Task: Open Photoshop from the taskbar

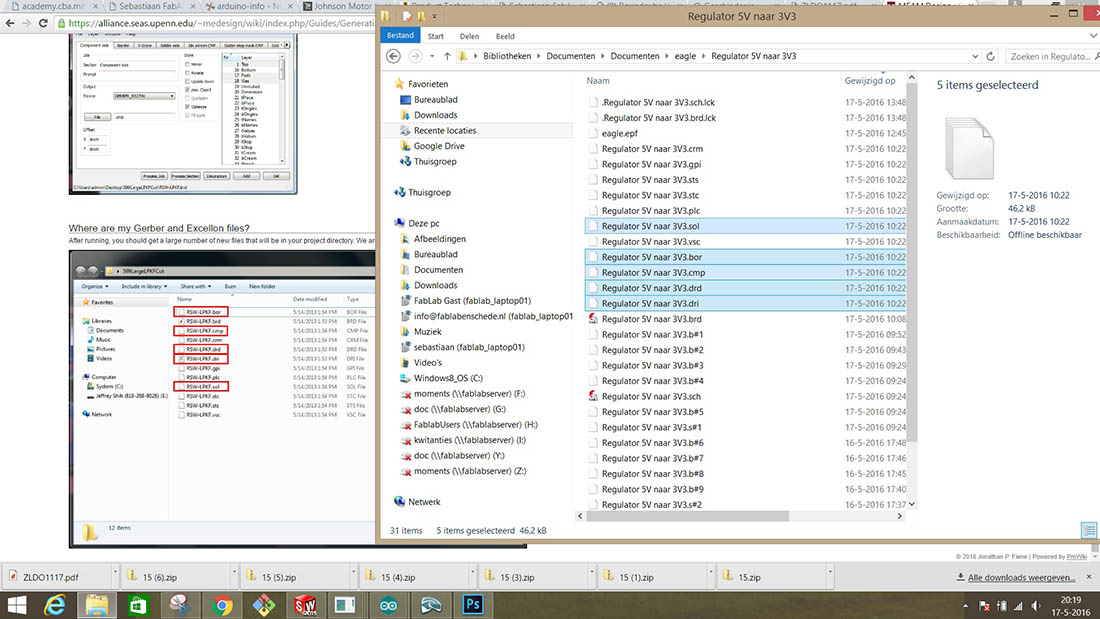Action: (x=472, y=605)
